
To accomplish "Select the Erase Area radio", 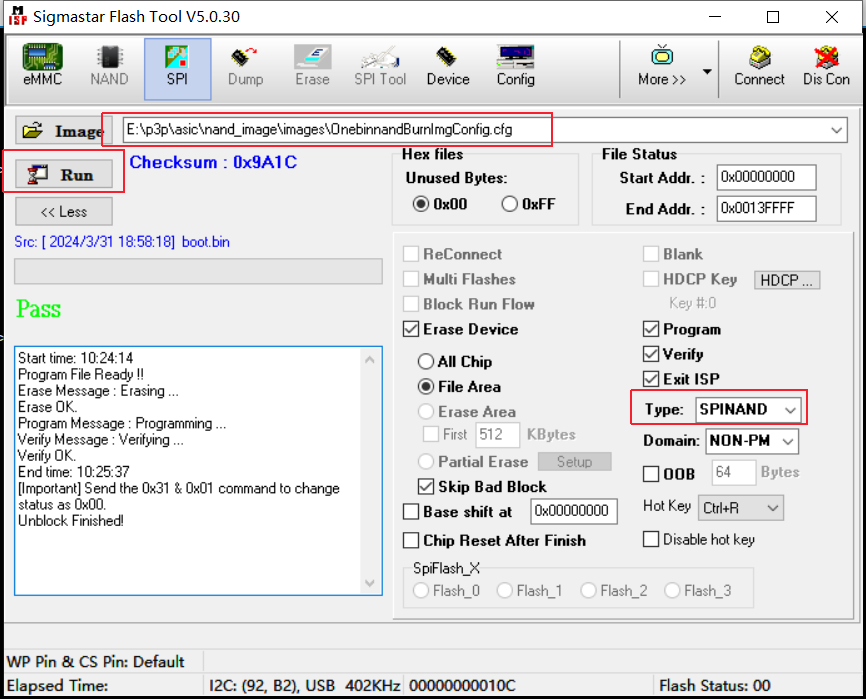I will [425, 411].
